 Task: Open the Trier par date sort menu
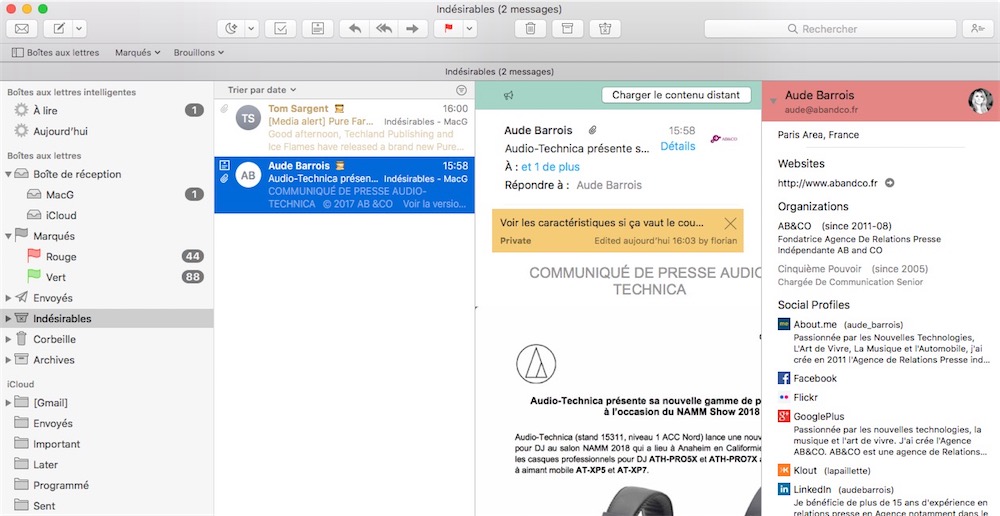(261, 90)
